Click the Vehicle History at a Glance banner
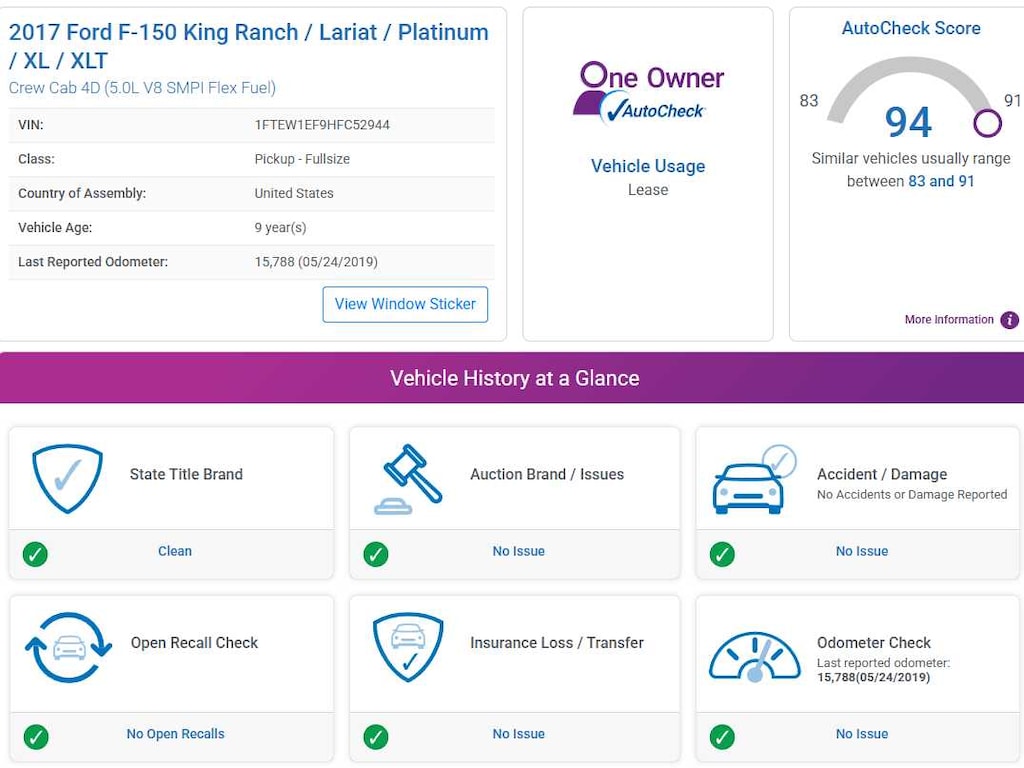 click(514, 378)
